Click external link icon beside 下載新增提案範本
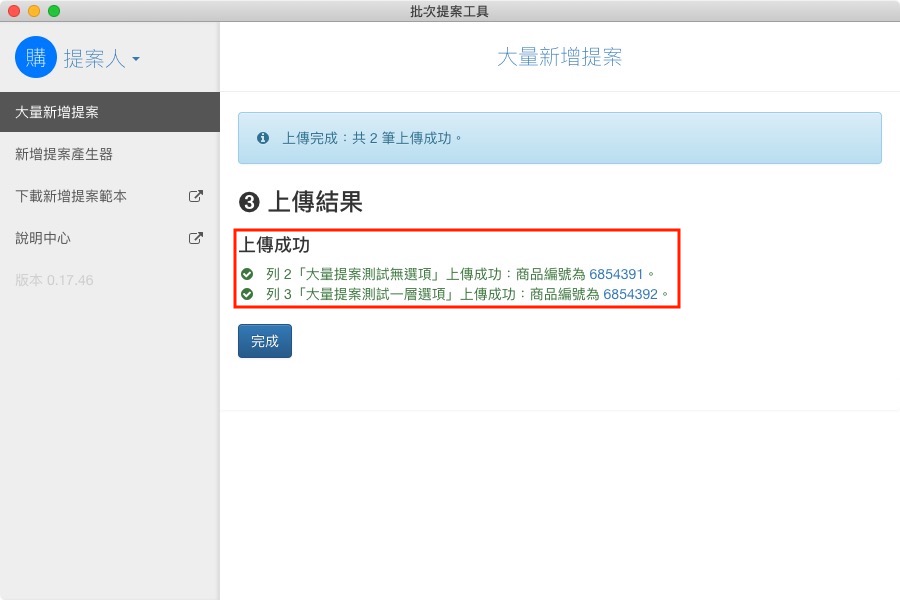The image size is (900, 600). 196,196
